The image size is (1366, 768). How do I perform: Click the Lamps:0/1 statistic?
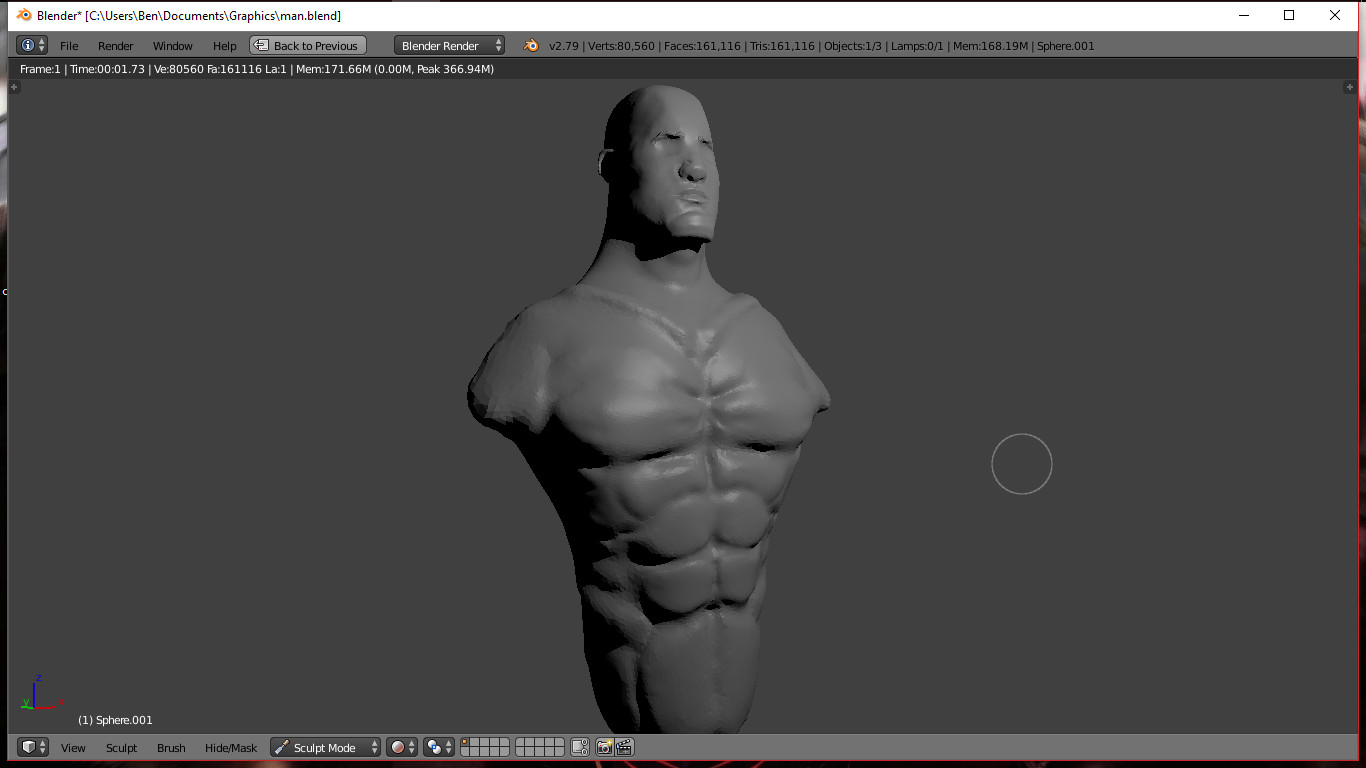coord(917,46)
